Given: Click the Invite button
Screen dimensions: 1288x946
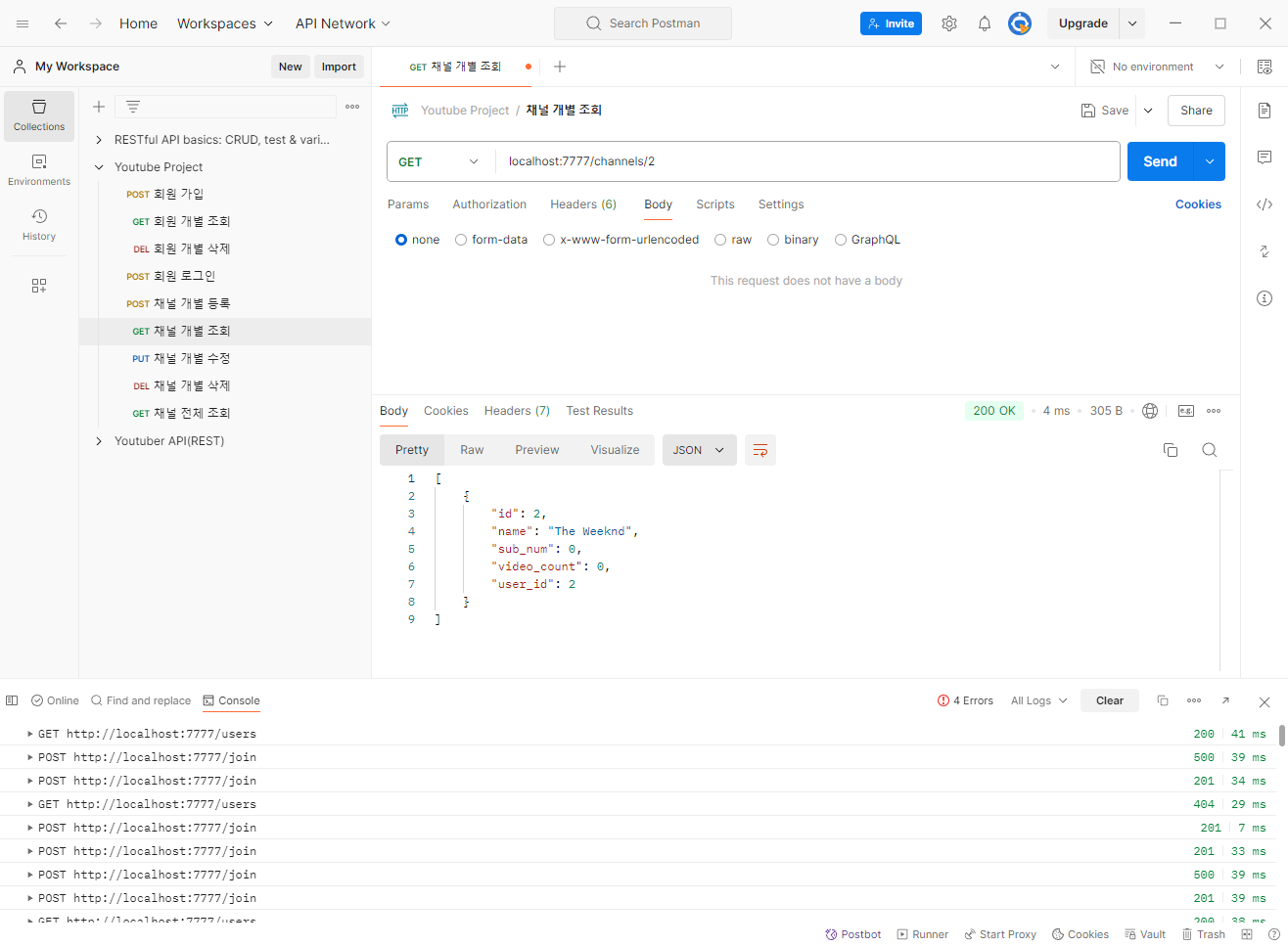Looking at the screenshot, I should pos(891,23).
